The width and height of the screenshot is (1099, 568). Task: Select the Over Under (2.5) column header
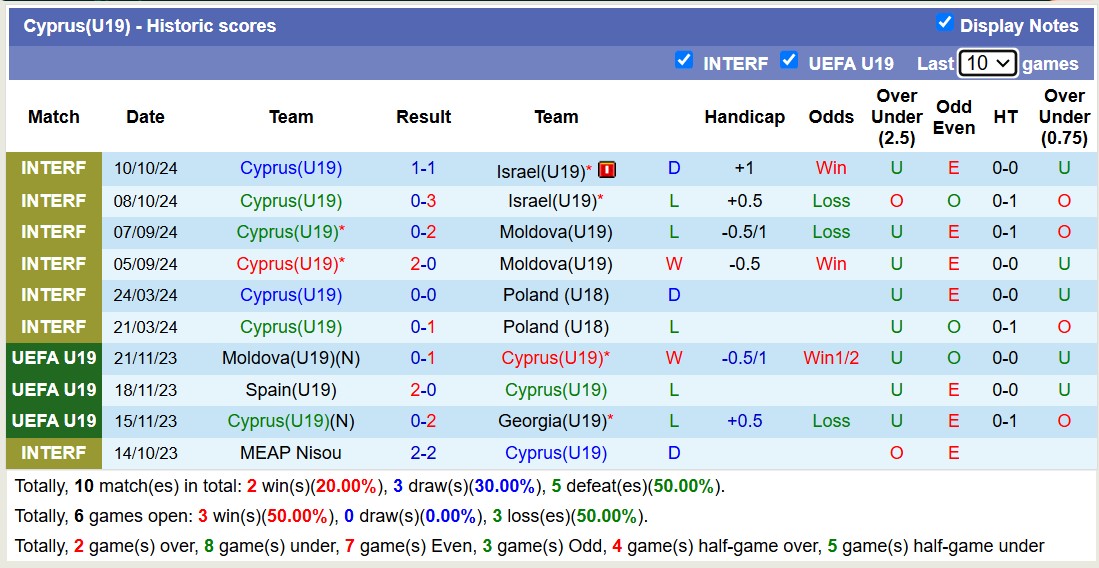tap(896, 117)
